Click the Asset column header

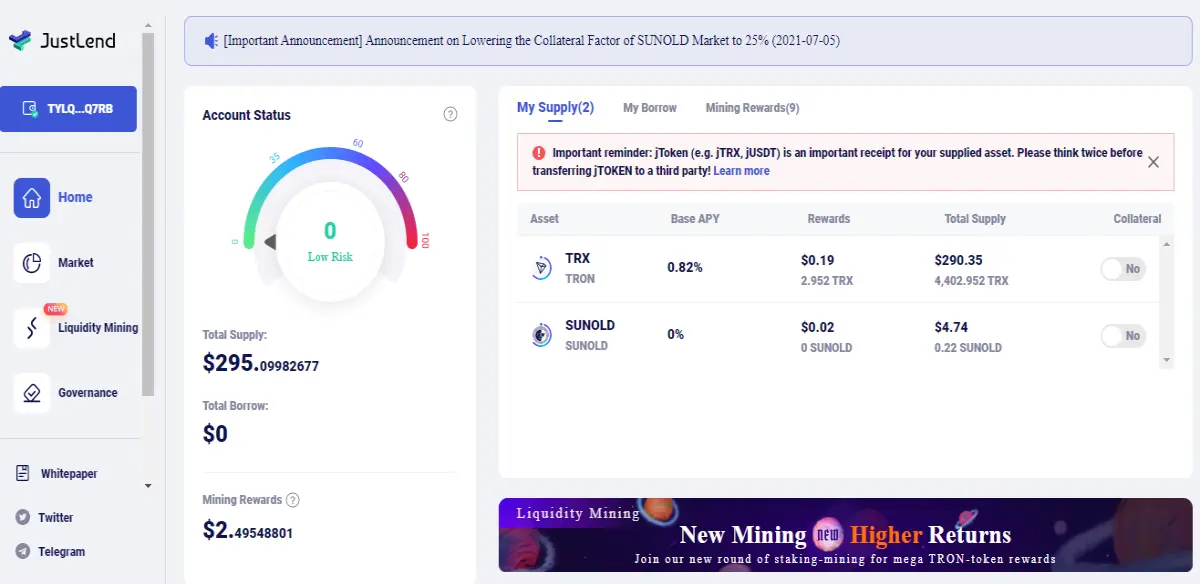[x=544, y=219]
